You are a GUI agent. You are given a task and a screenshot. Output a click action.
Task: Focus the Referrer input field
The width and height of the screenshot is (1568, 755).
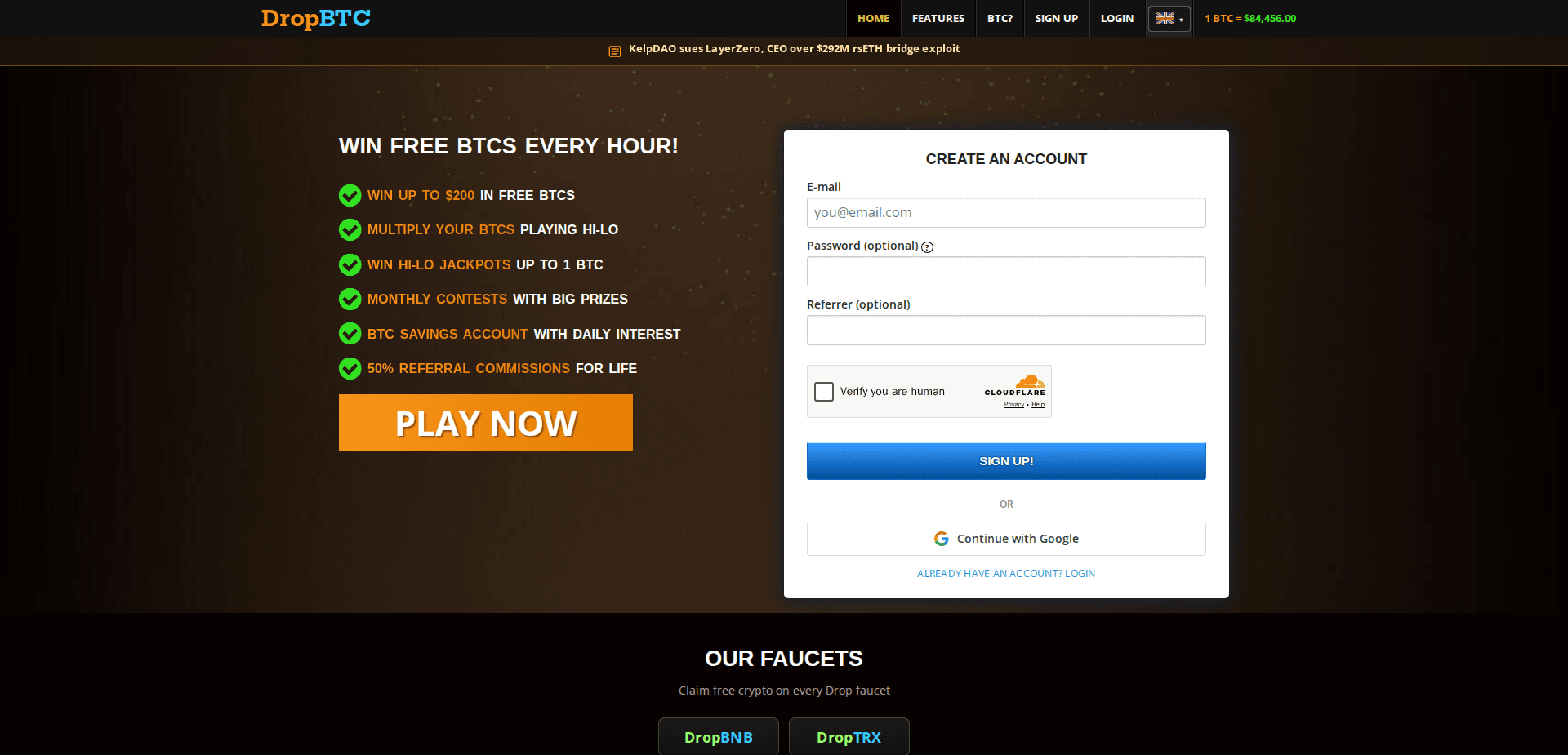pyautogui.click(x=1006, y=331)
